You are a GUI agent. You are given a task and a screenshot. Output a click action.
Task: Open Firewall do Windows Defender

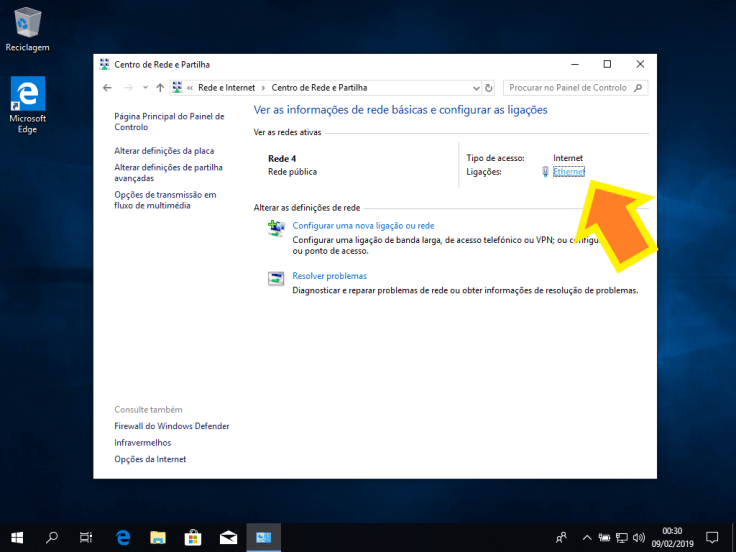[171, 426]
